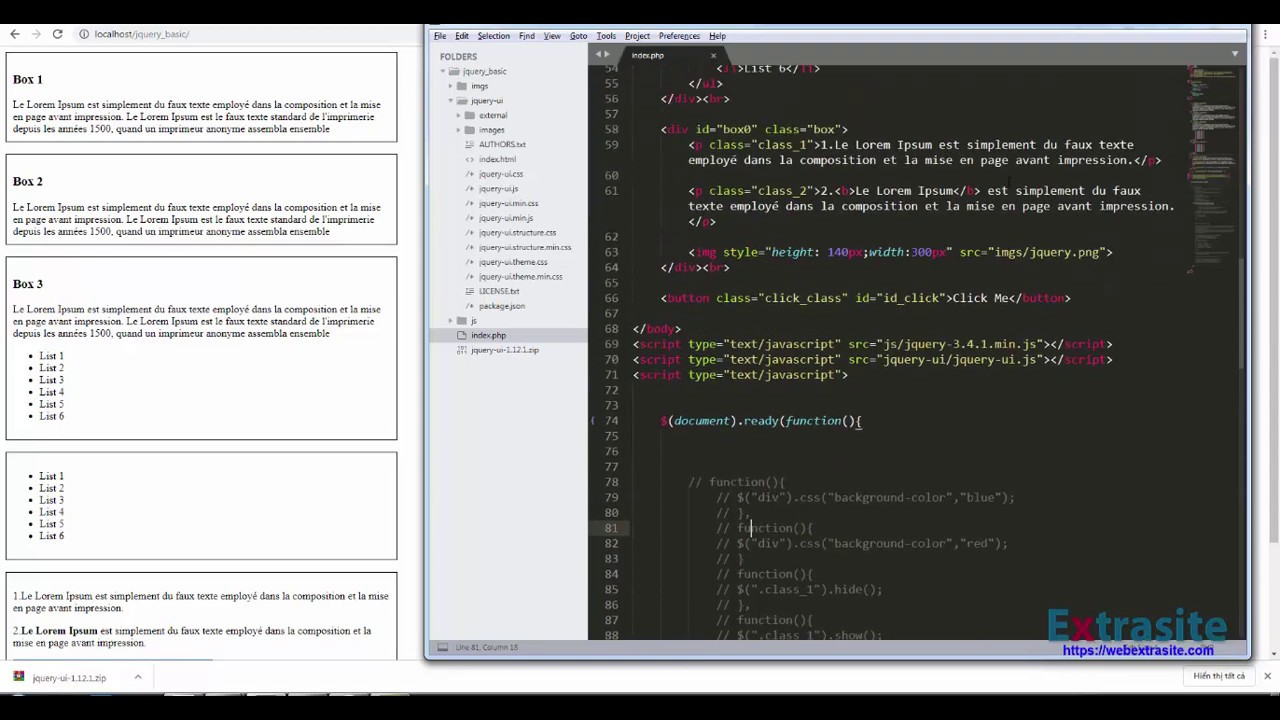Collapse the jquery_basic root folder
Viewport: 1280px width, 720px height.
coord(443,72)
